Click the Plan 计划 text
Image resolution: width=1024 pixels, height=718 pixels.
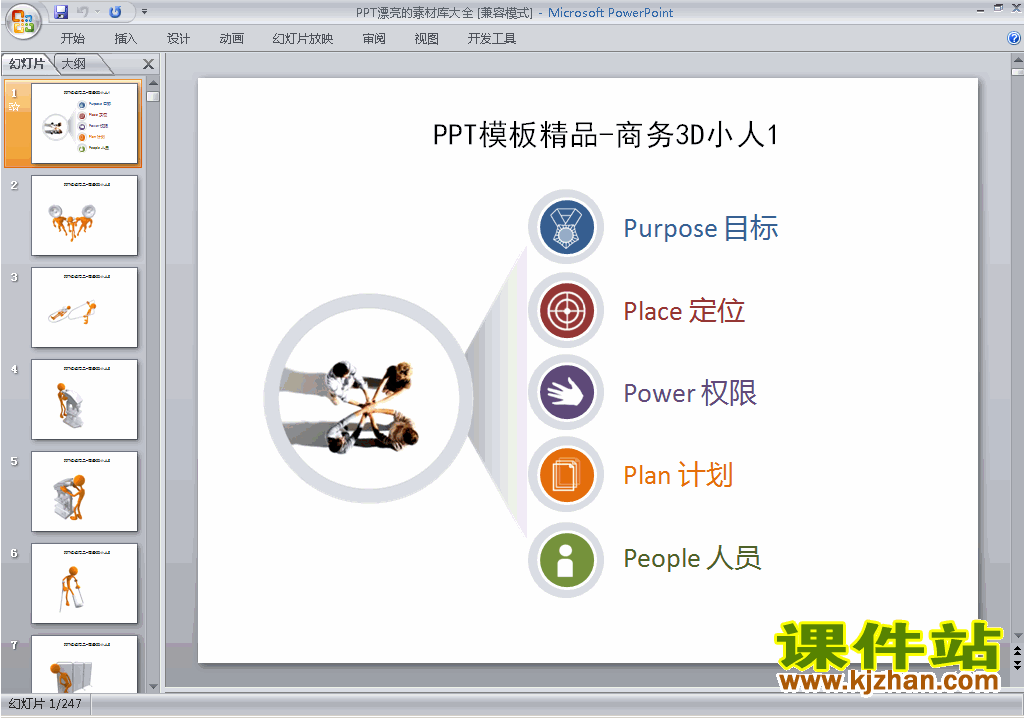pyautogui.click(x=679, y=475)
